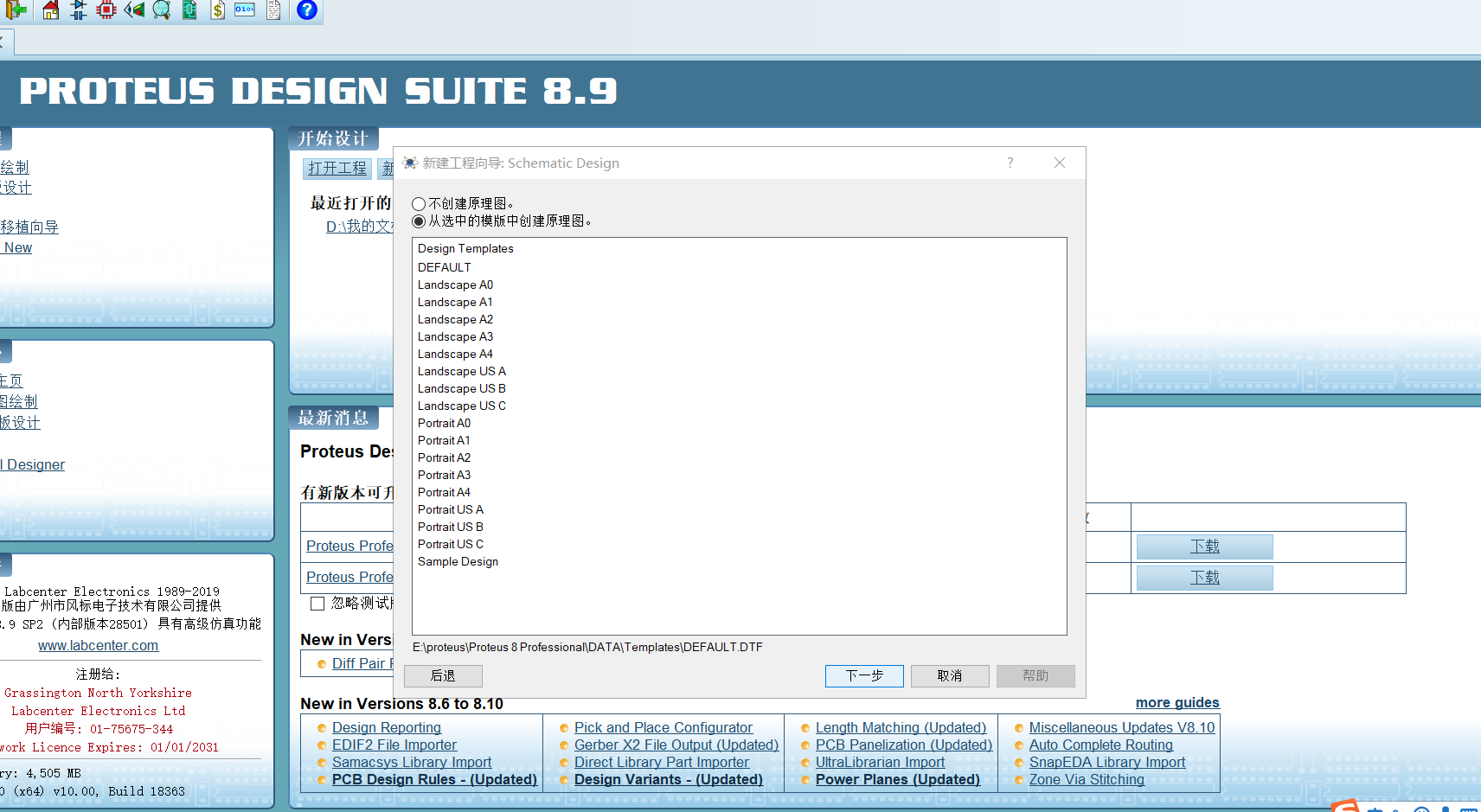Select the Portrait A2 template
The image size is (1481, 812).
444,457
